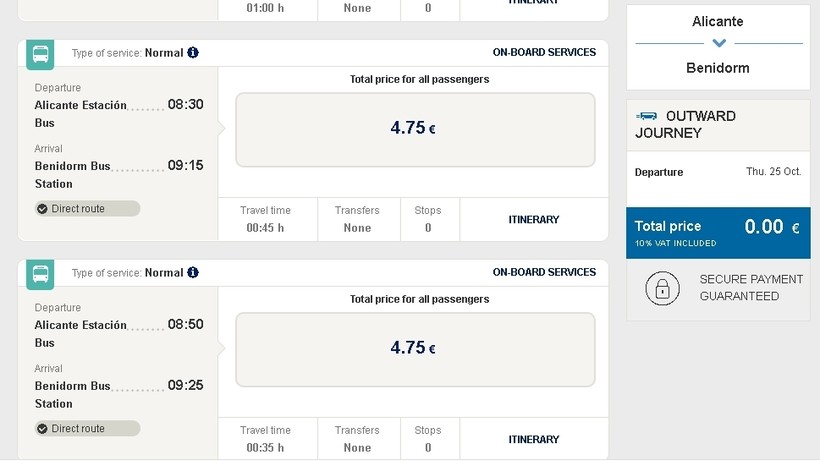Click the outward journey bus icon
820x466 pixels.
pos(647,116)
